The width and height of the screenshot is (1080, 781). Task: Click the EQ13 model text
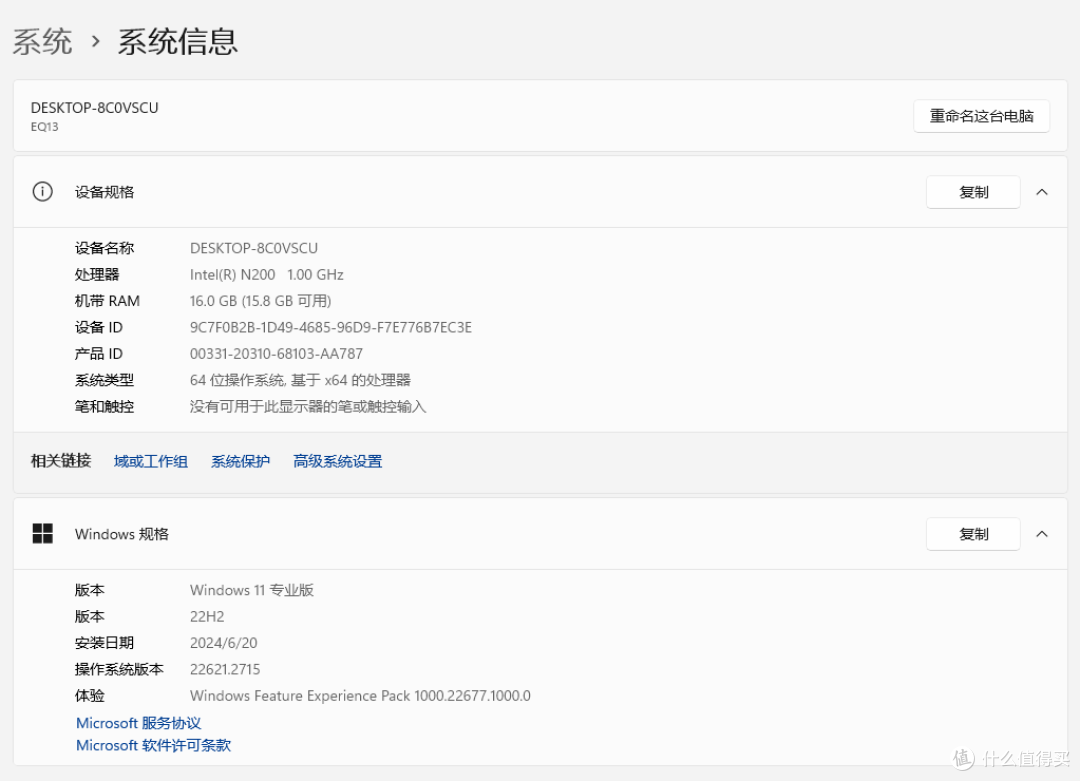pos(44,127)
